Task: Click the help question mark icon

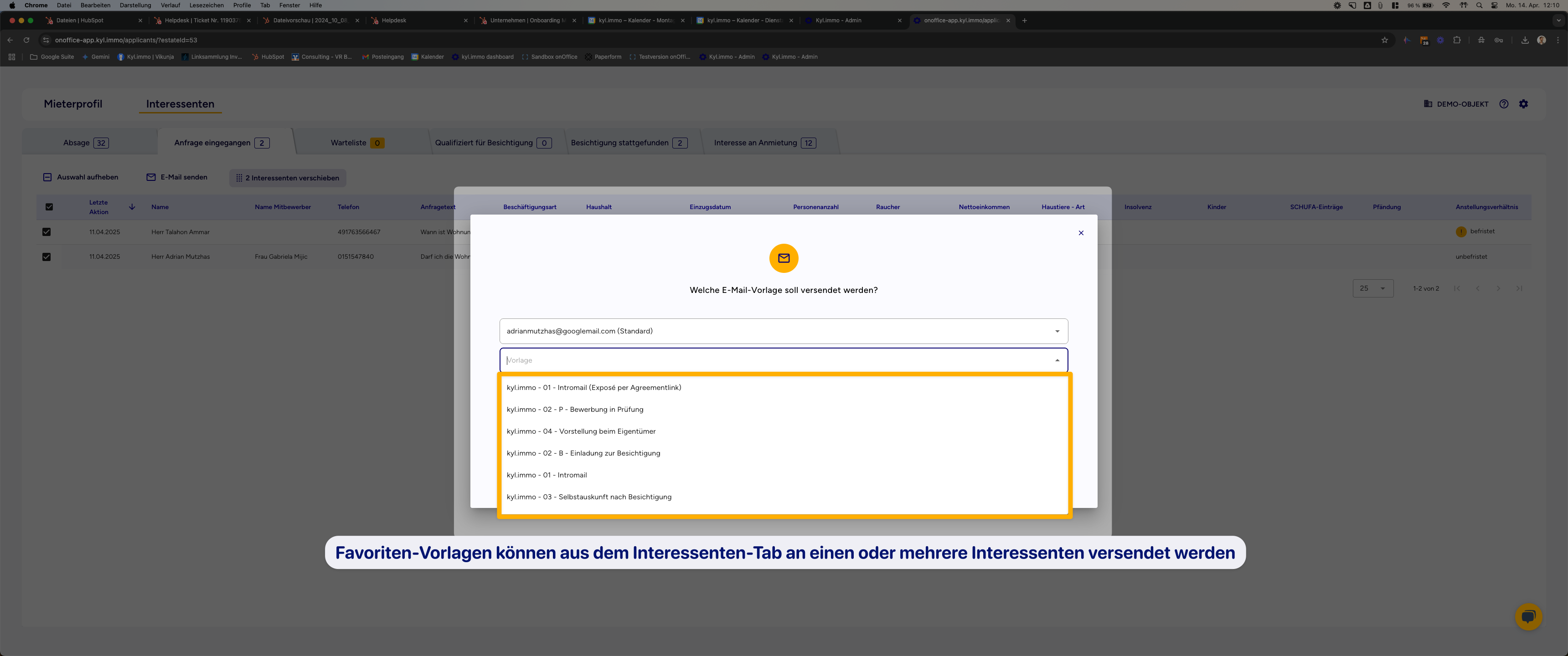Action: coord(1504,103)
